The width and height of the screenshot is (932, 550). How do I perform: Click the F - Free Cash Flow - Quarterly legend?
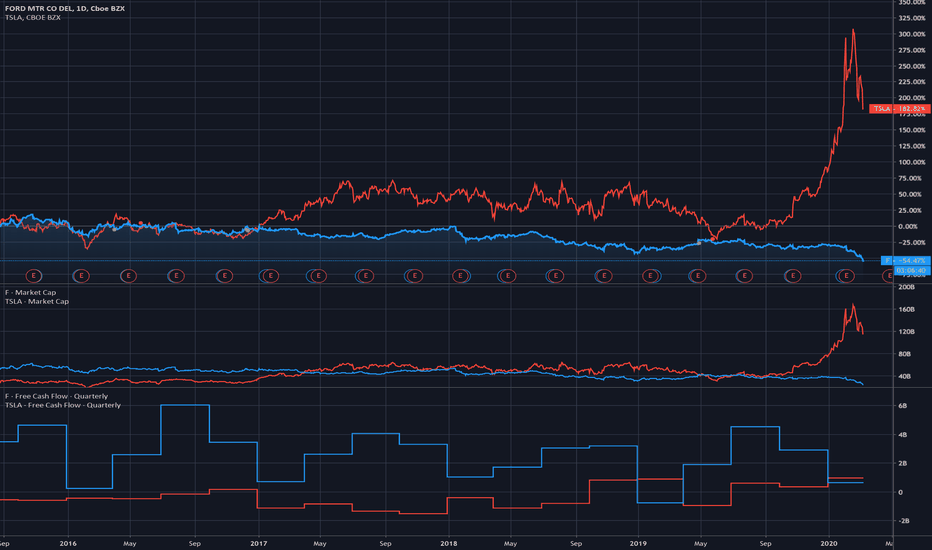tap(56, 396)
